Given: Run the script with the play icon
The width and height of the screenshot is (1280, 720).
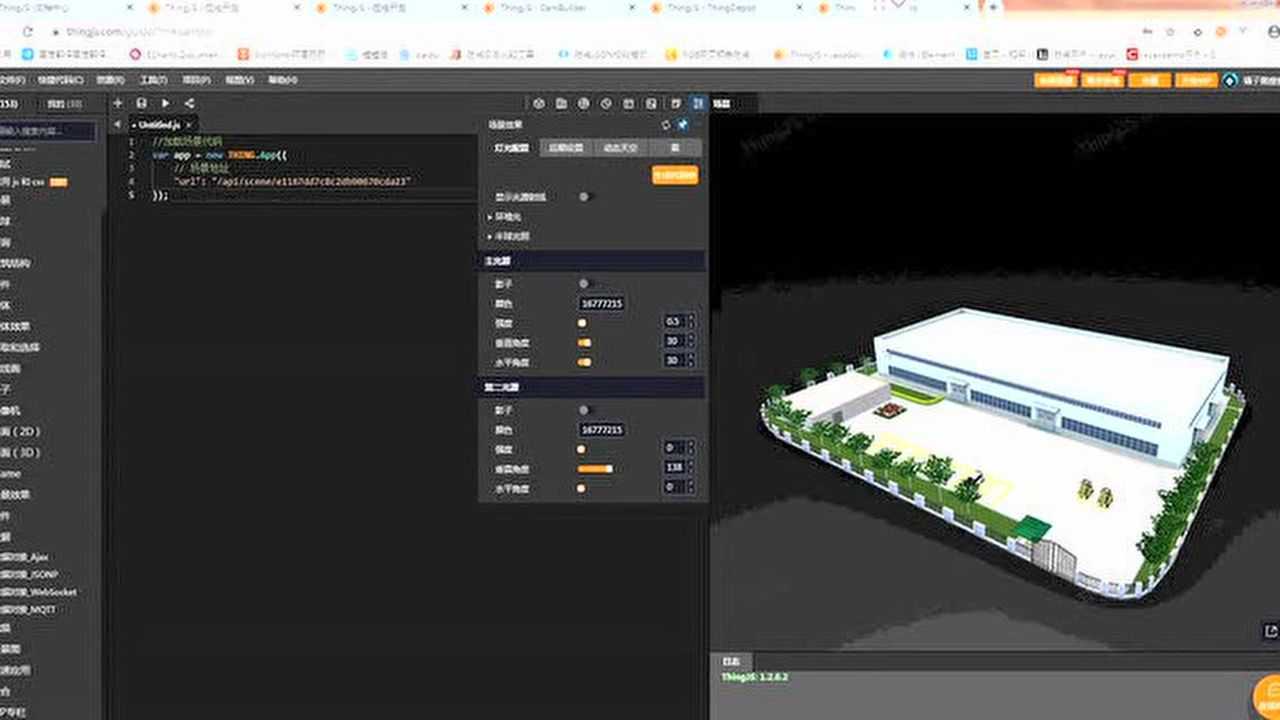Looking at the screenshot, I should point(165,103).
